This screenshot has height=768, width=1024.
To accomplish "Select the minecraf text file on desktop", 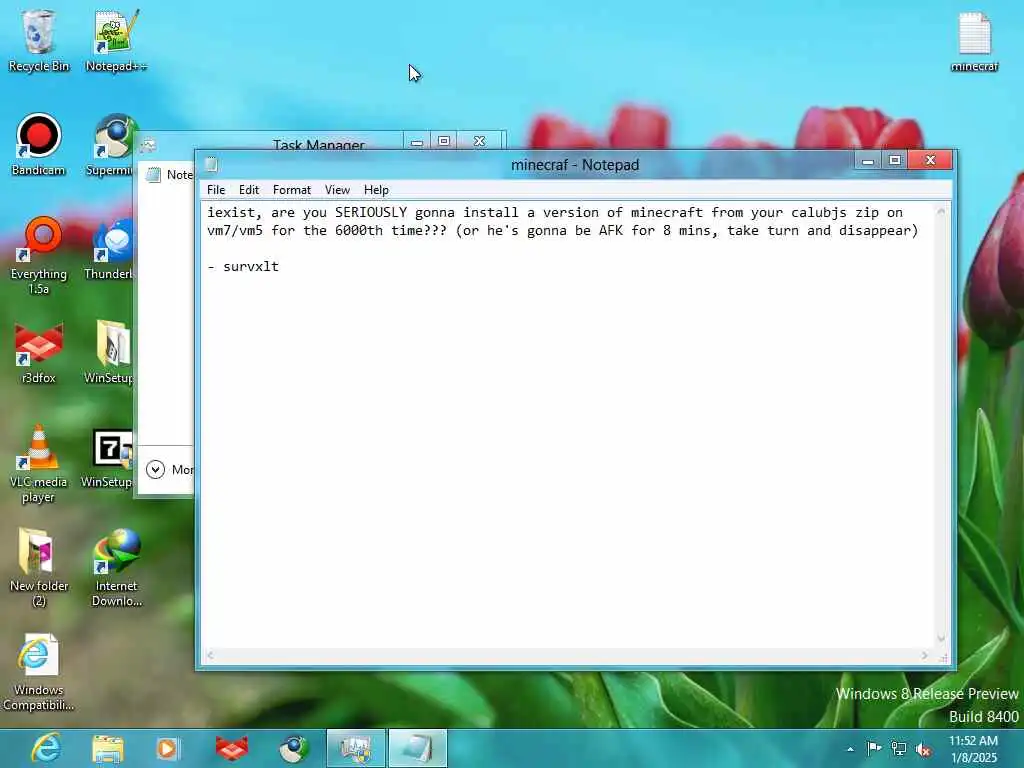I will pos(974,40).
